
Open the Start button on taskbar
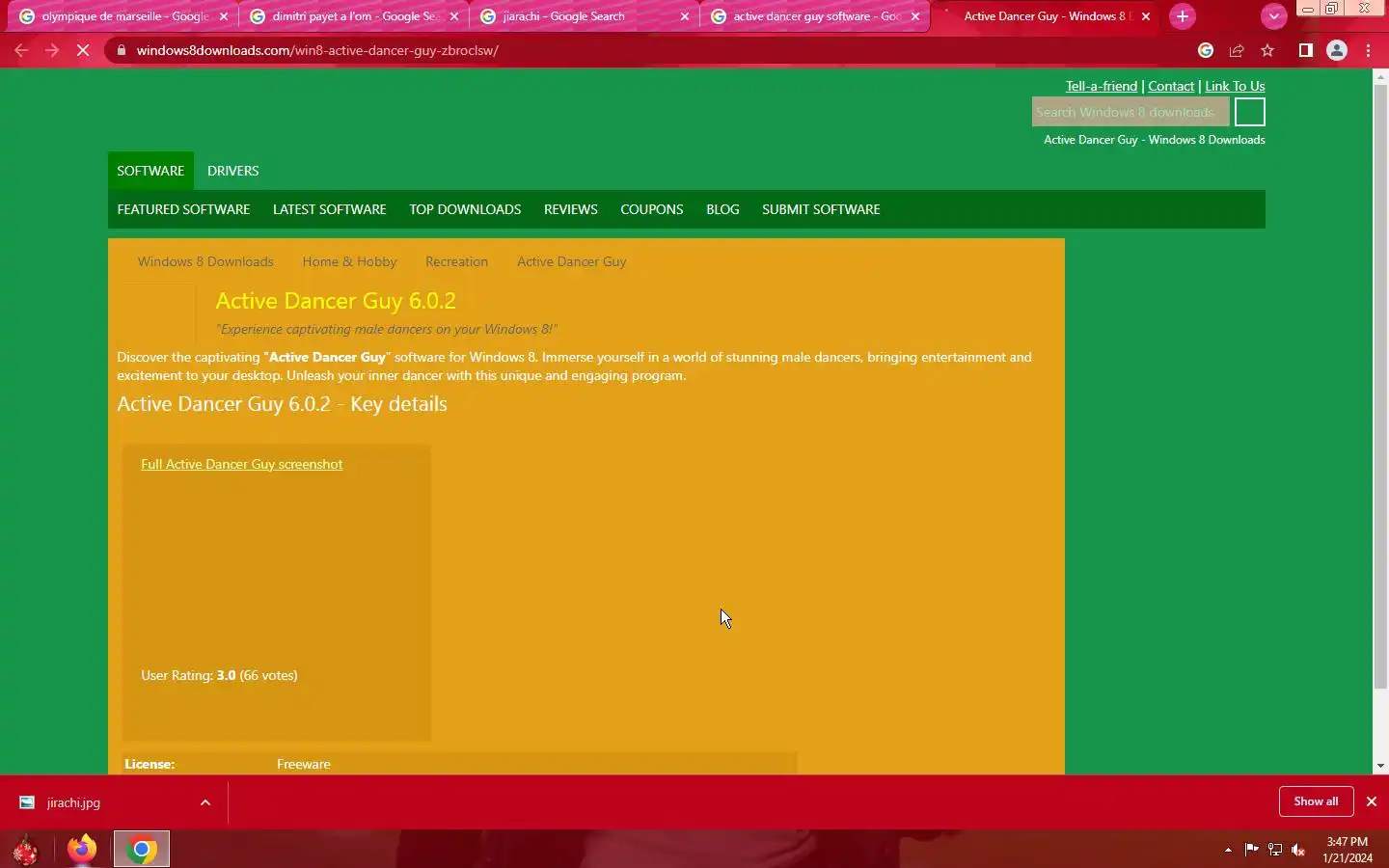pos(25,850)
